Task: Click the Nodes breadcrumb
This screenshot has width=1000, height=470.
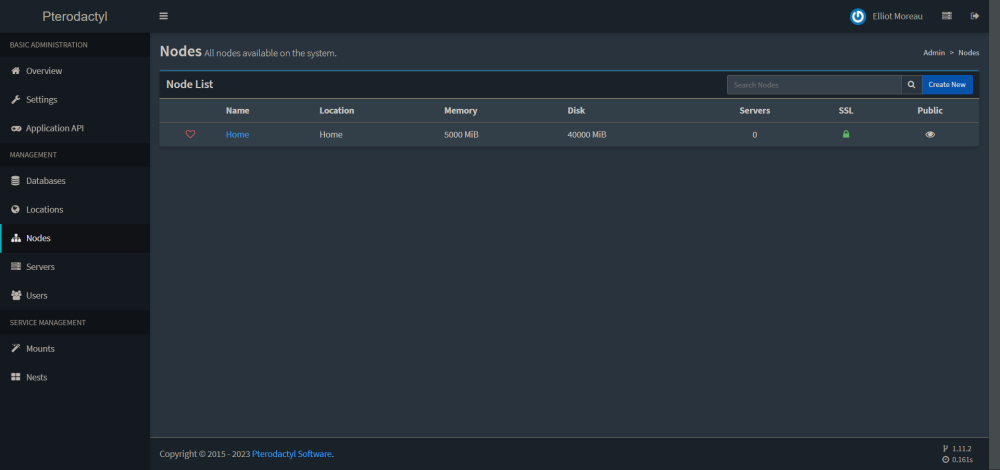Action: (969, 53)
